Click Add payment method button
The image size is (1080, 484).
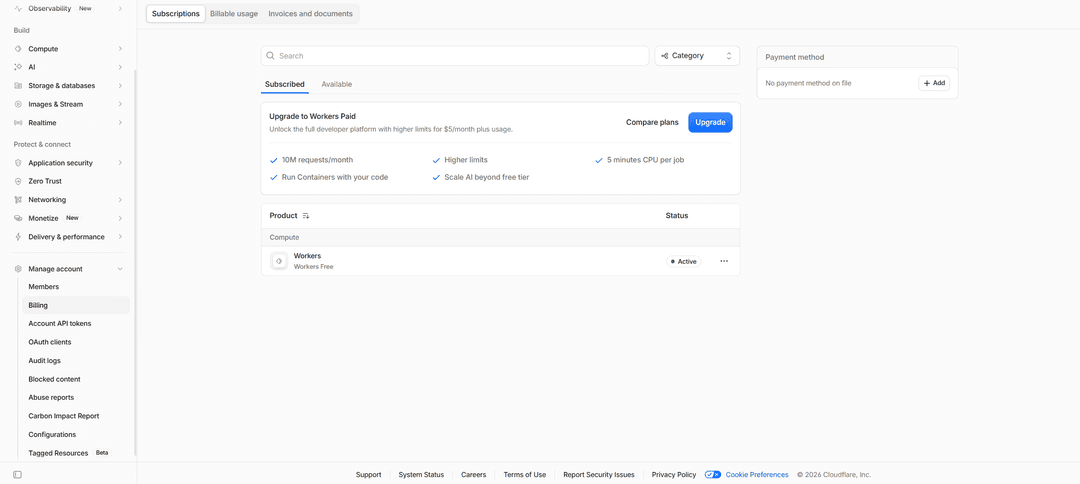(x=934, y=83)
